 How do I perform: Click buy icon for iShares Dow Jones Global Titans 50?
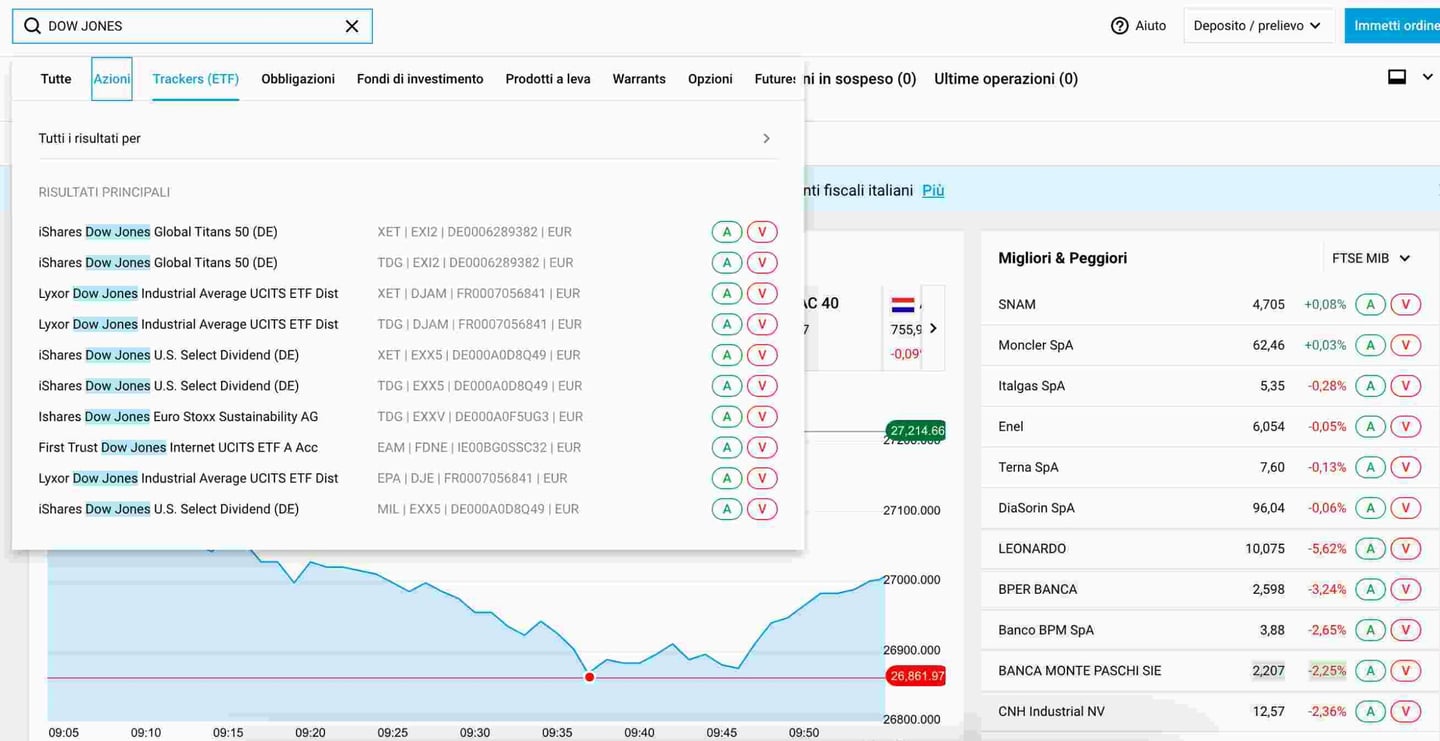click(x=727, y=231)
